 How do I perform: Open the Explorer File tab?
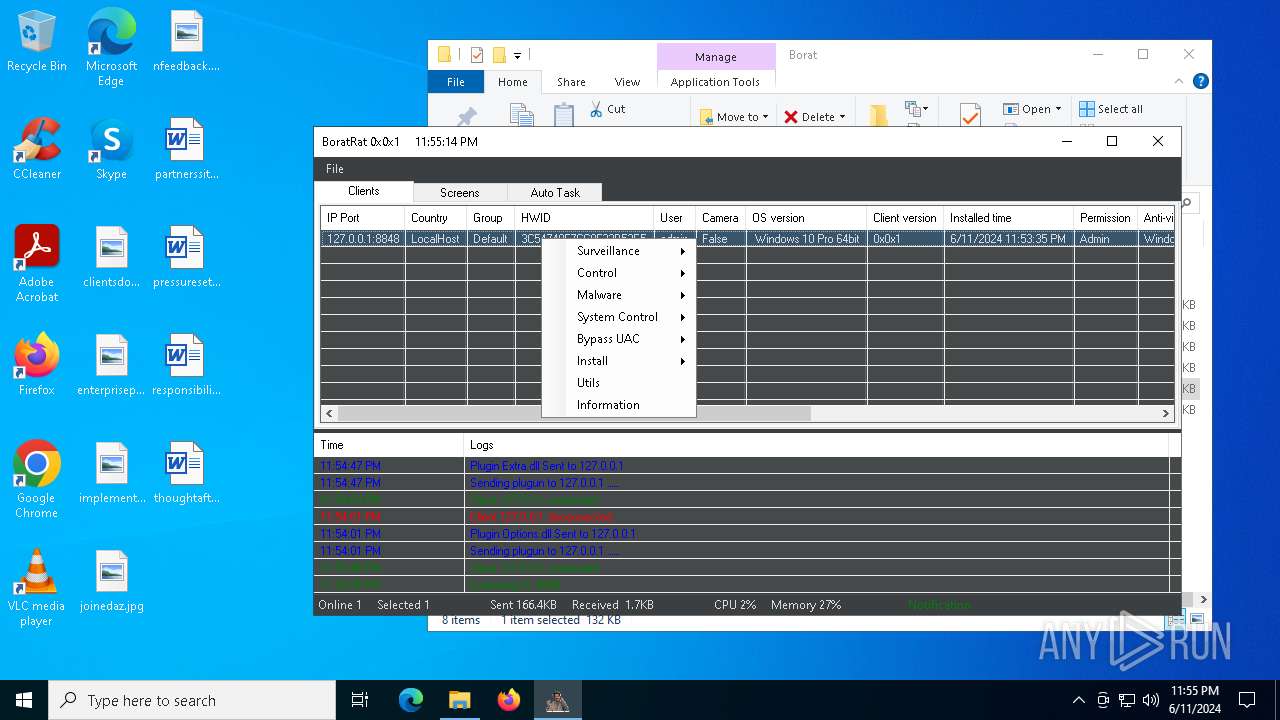(x=456, y=82)
